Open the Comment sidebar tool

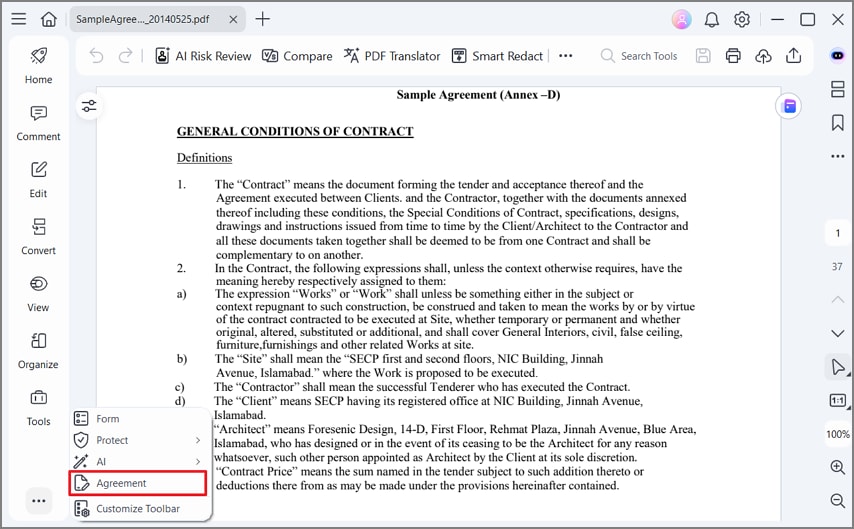(38, 121)
